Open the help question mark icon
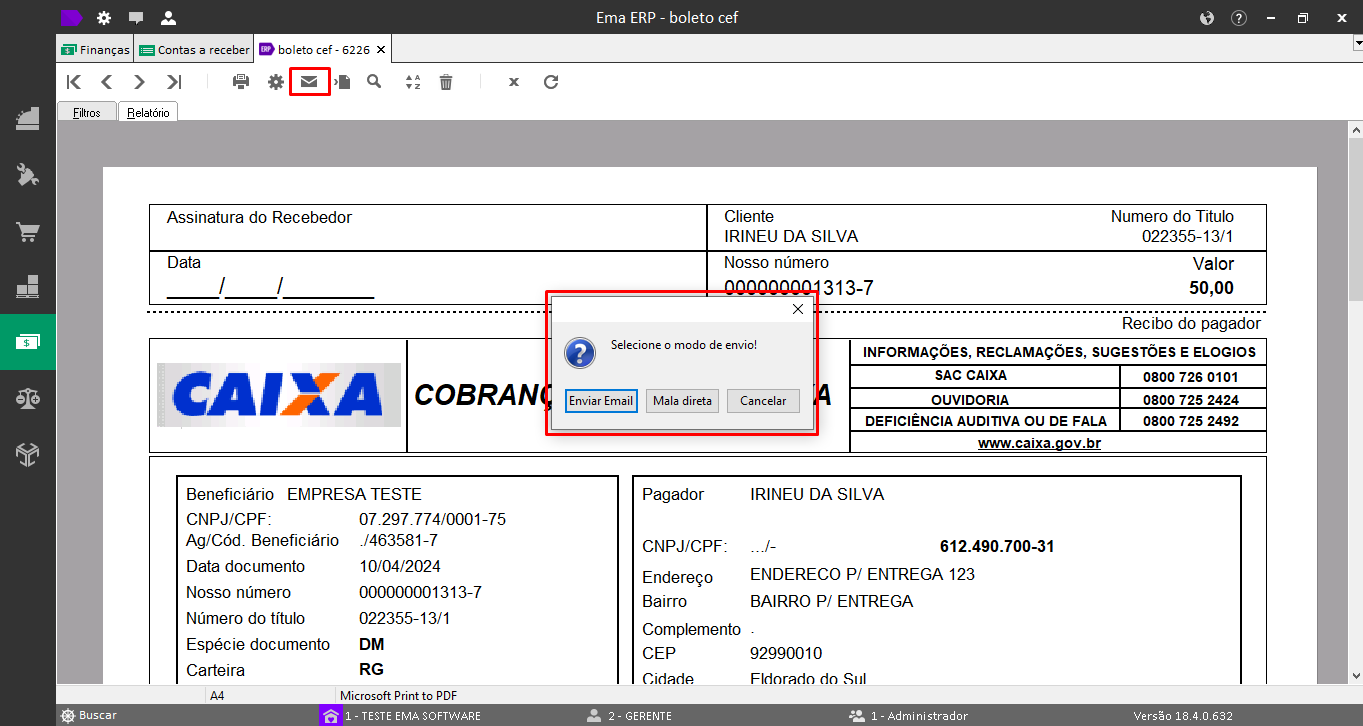This screenshot has height=726, width=1363. (1239, 18)
